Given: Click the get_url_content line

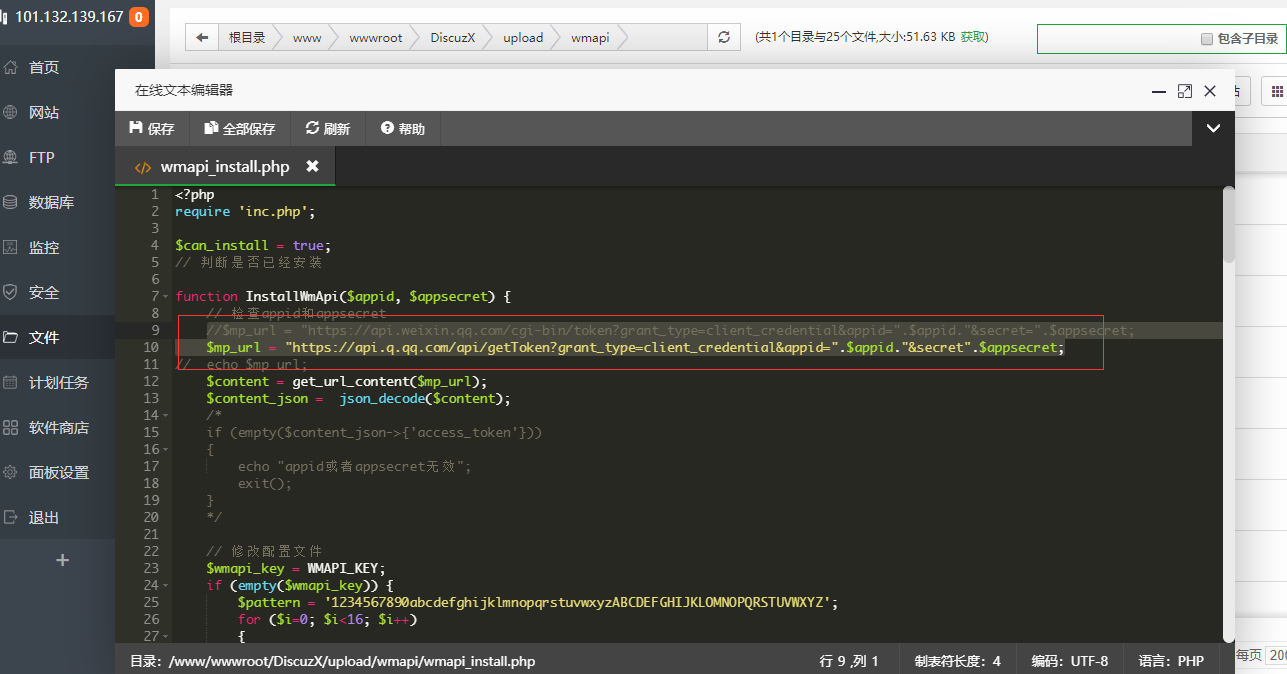Looking at the screenshot, I should tap(346, 381).
